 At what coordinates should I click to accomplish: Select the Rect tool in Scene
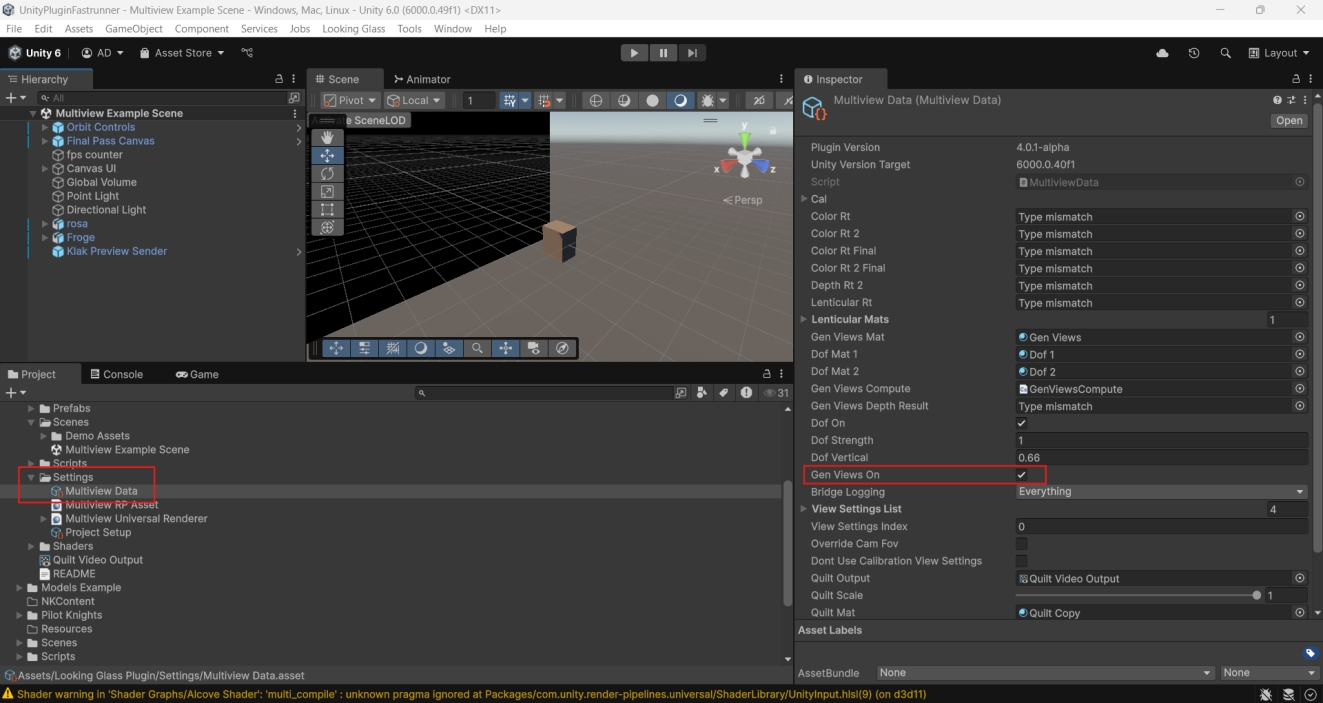click(x=327, y=210)
